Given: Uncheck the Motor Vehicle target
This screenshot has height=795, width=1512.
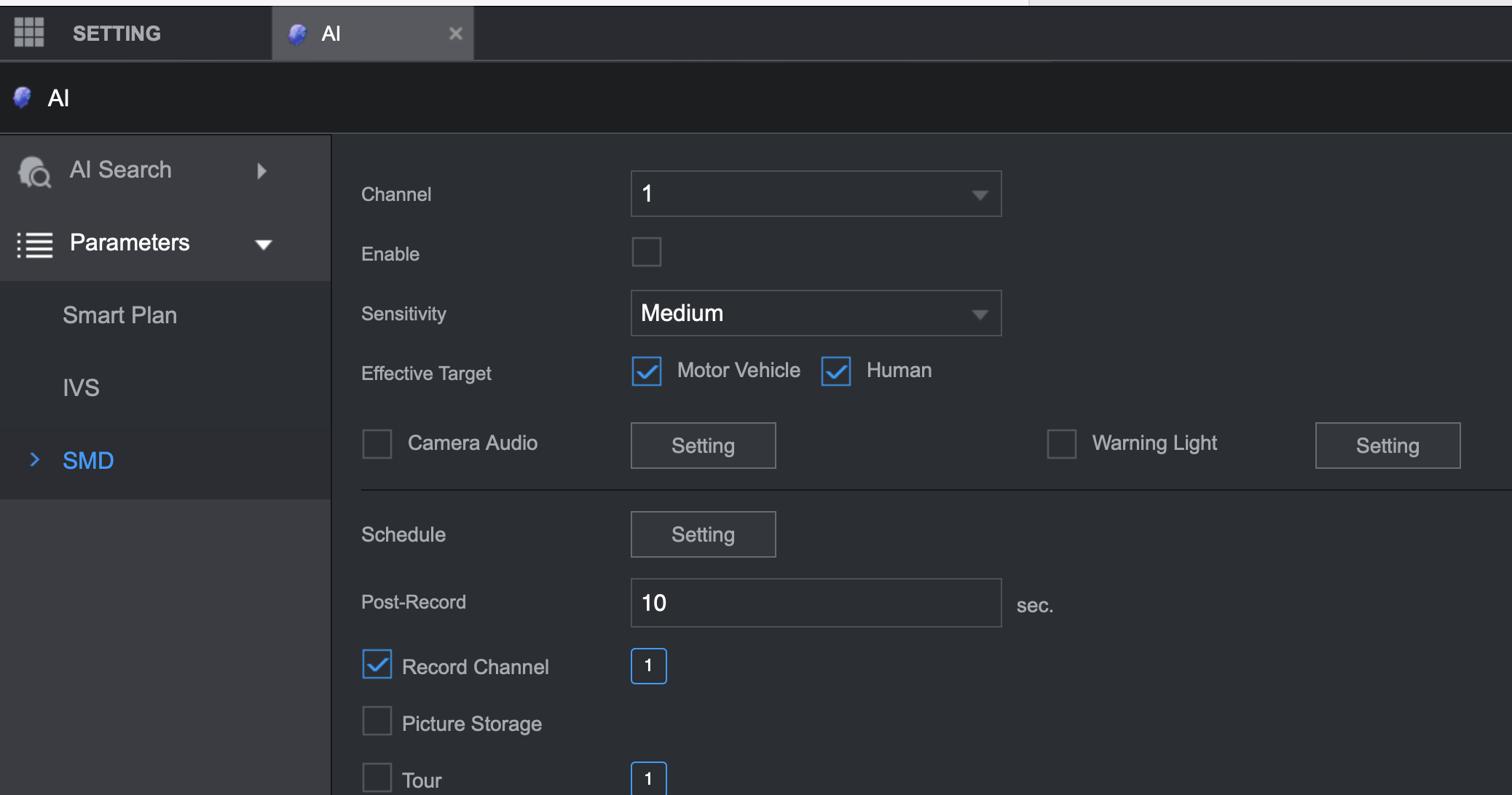Looking at the screenshot, I should tap(646, 371).
